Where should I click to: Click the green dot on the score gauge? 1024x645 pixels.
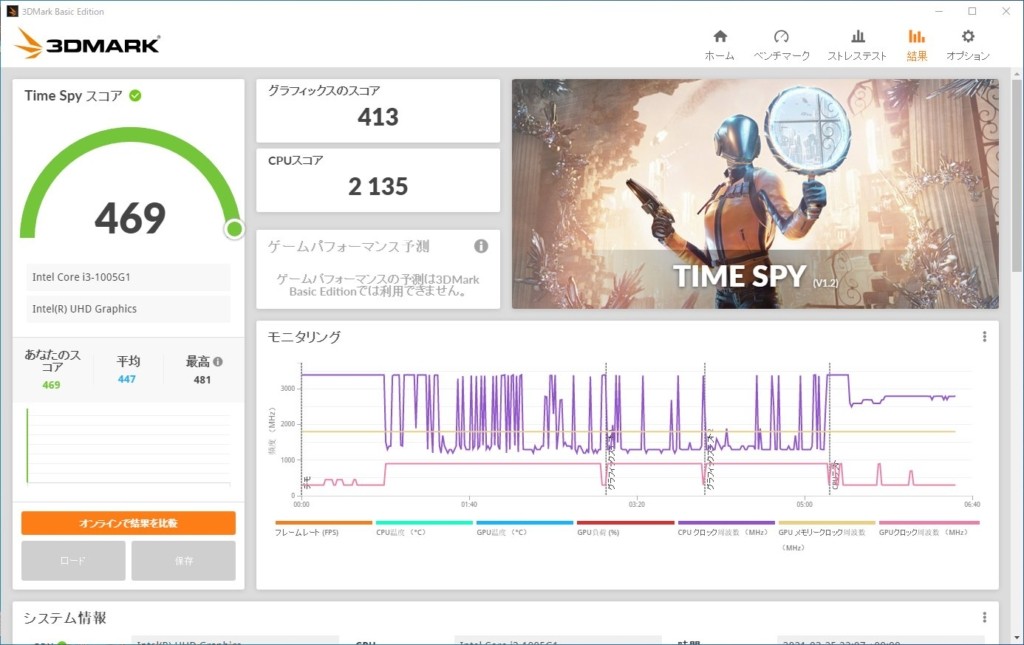234,228
